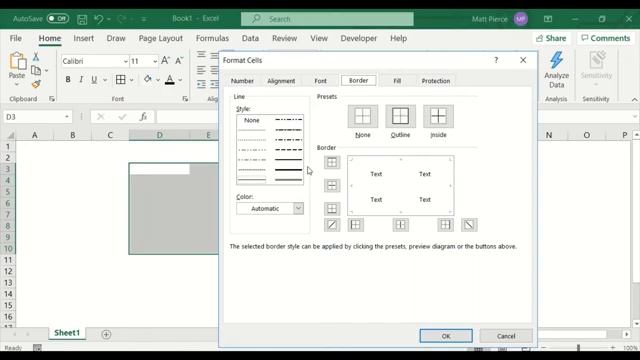Click Cancel in Format Cells dialog

pos(506,336)
